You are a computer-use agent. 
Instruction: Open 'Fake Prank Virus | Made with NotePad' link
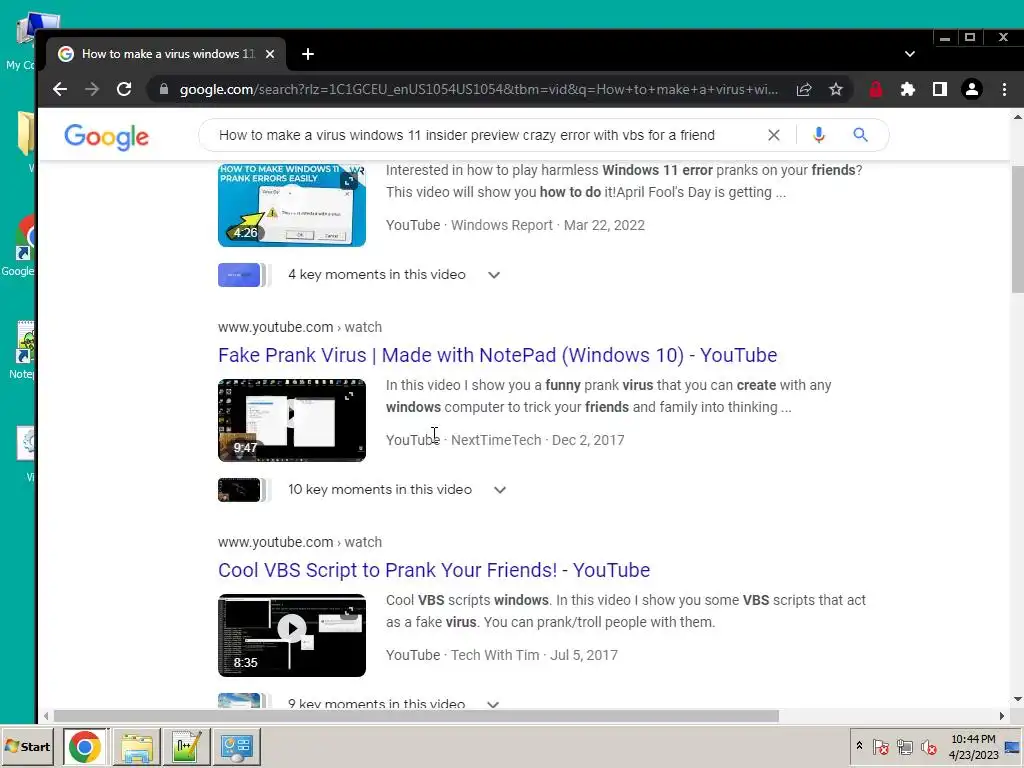(498, 355)
